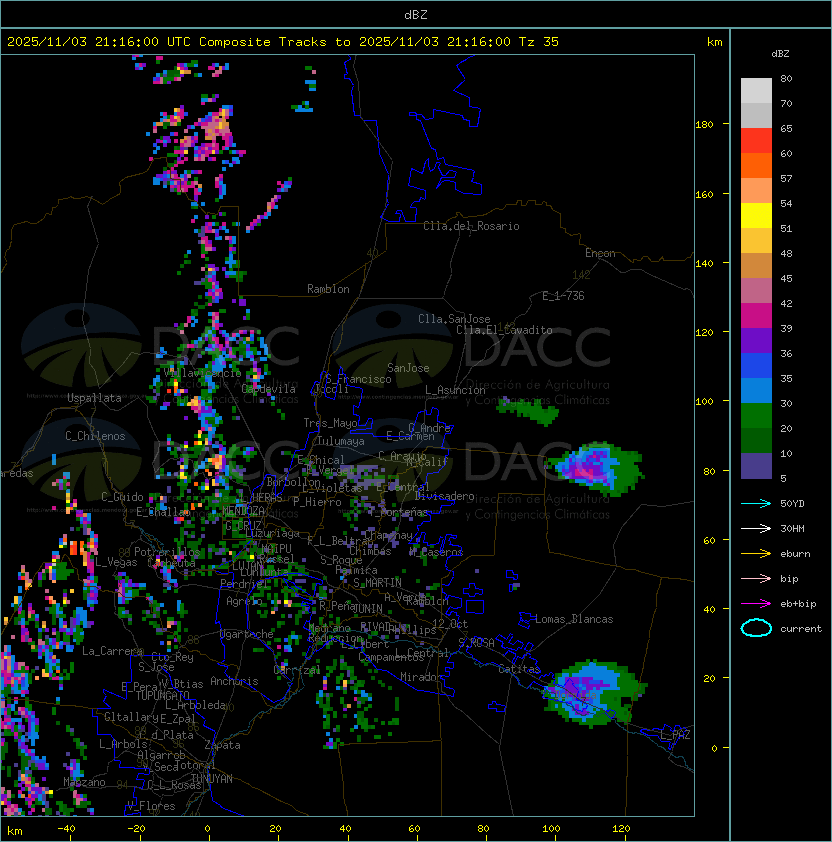Click the 'V_Flores' place label
Screen dimensions: 832x842
pyautogui.click(x=151, y=806)
